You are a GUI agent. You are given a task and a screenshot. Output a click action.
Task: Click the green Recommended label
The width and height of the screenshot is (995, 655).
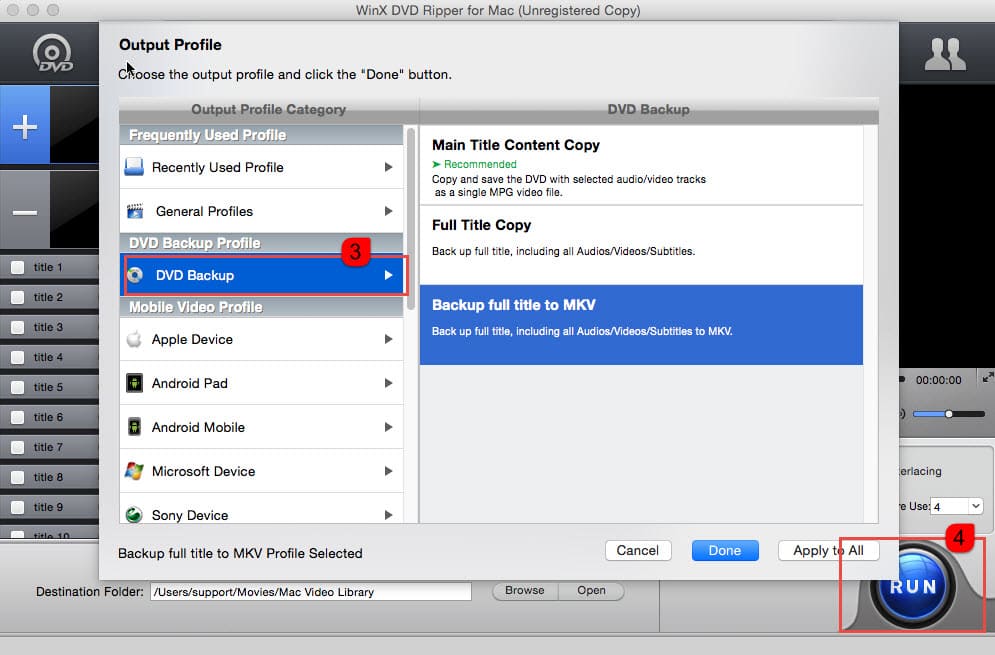coord(480,164)
